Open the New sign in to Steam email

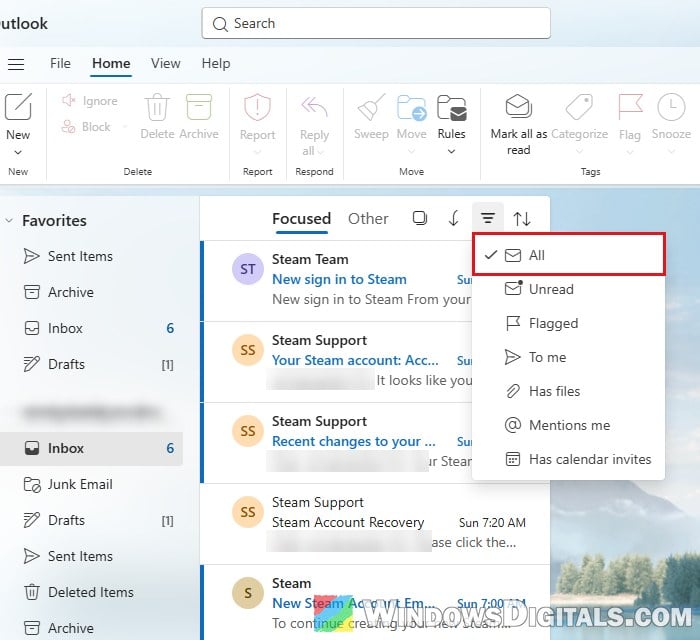[x=336, y=281]
